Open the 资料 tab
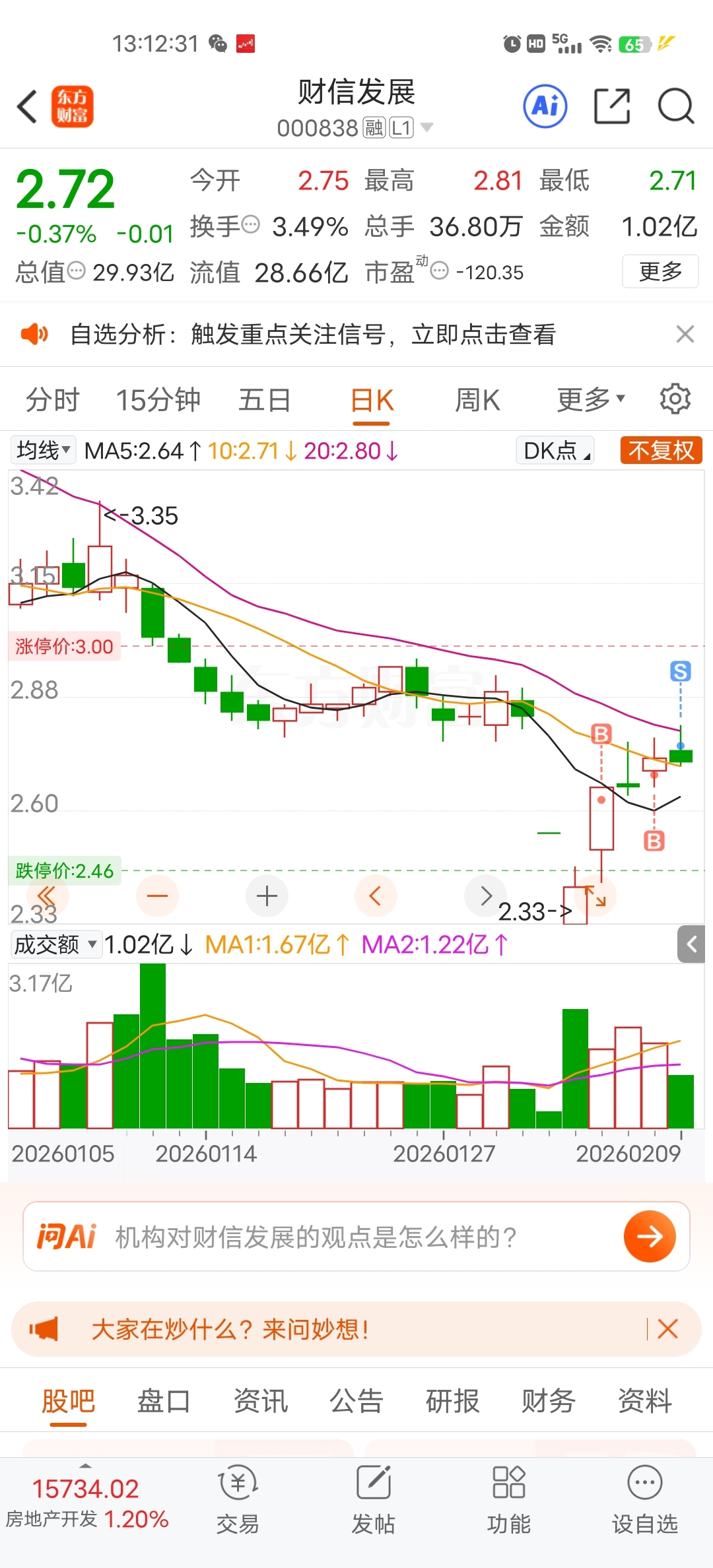Image resolution: width=713 pixels, height=1568 pixels. (644, 1400)
